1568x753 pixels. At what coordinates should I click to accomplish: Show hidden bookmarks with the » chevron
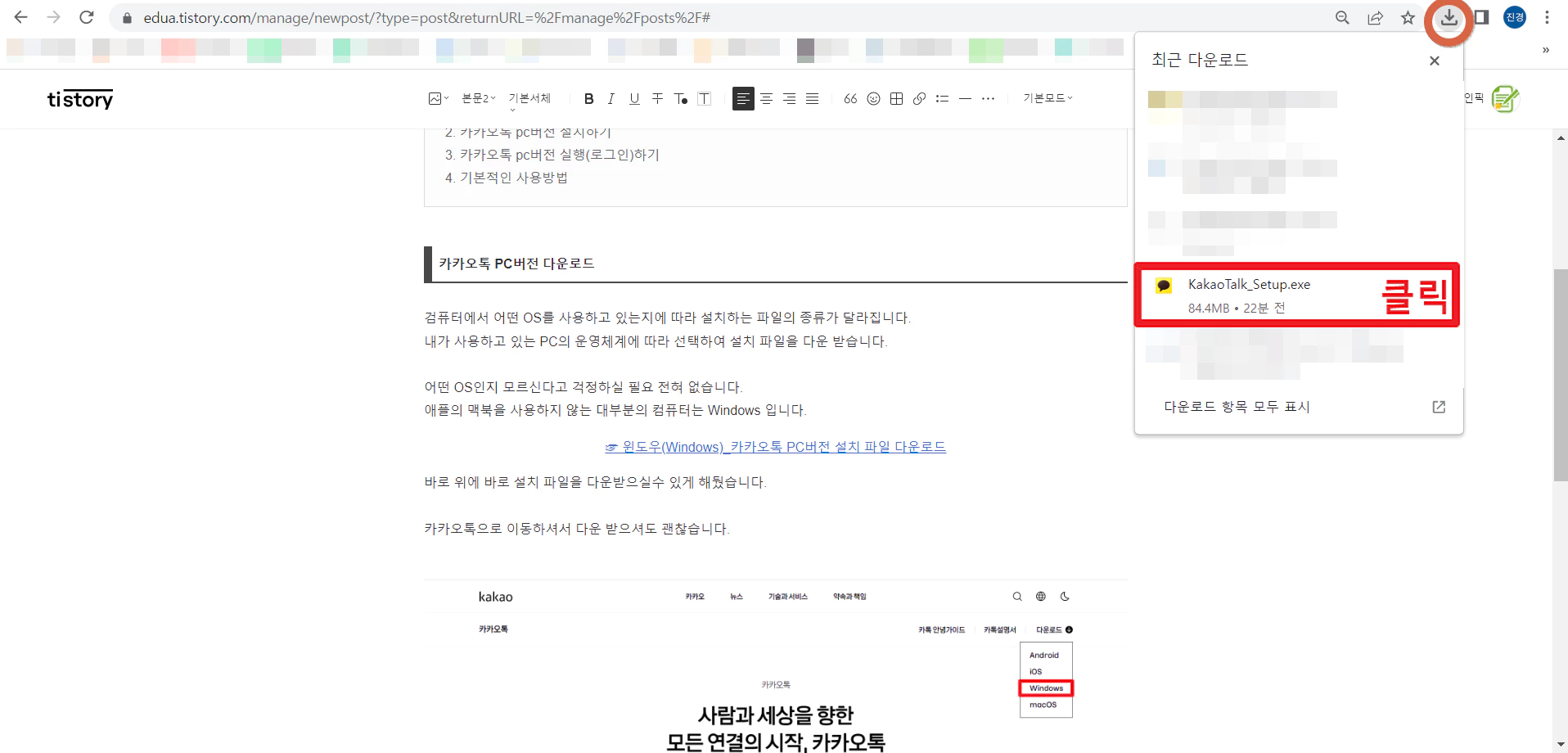pos(1546,50)
